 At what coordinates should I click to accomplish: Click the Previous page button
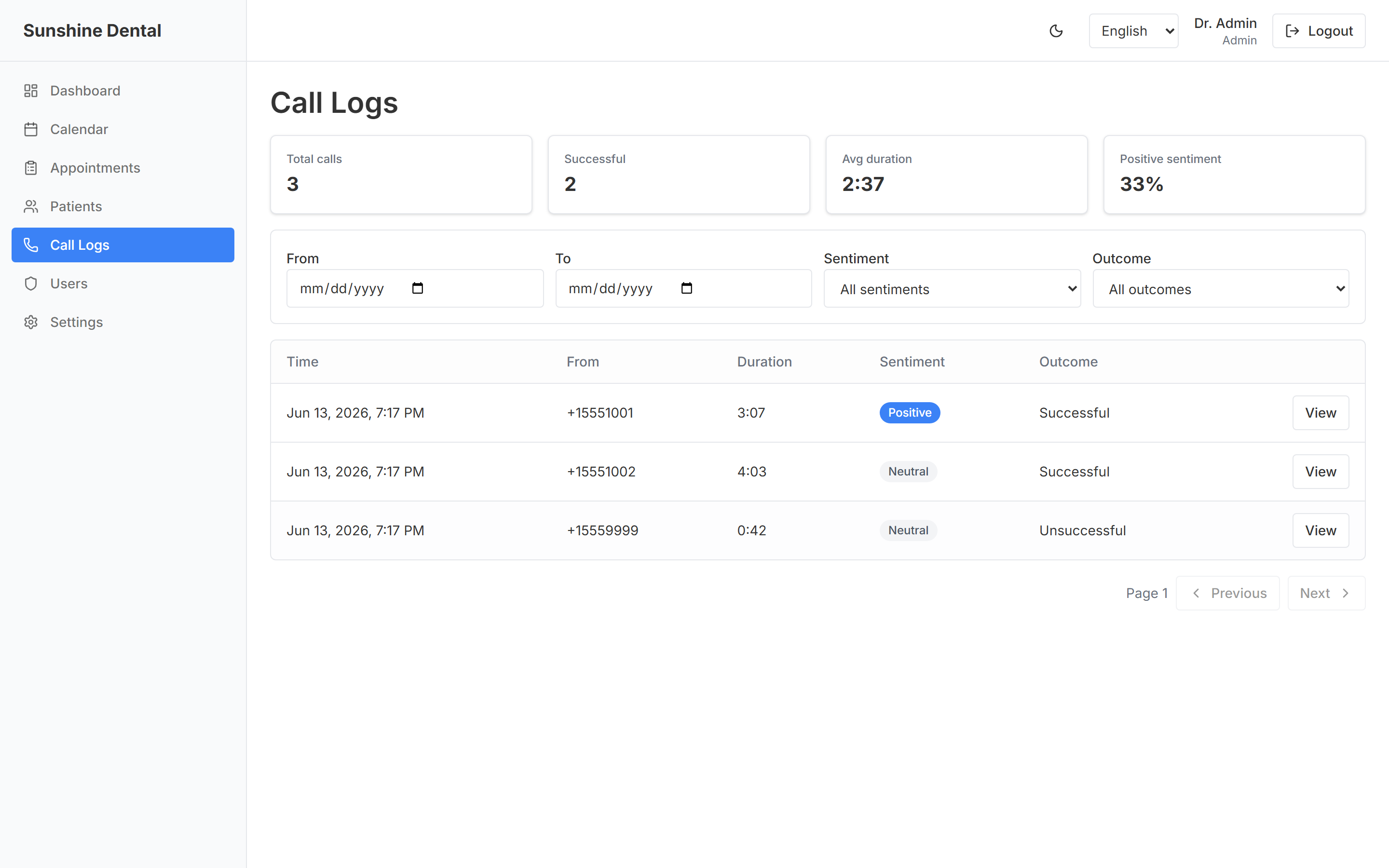click(1228, 593)
